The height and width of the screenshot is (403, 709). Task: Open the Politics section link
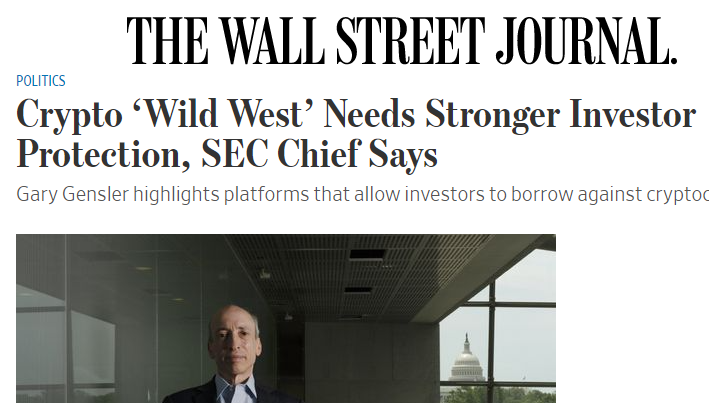click(41, 81)
